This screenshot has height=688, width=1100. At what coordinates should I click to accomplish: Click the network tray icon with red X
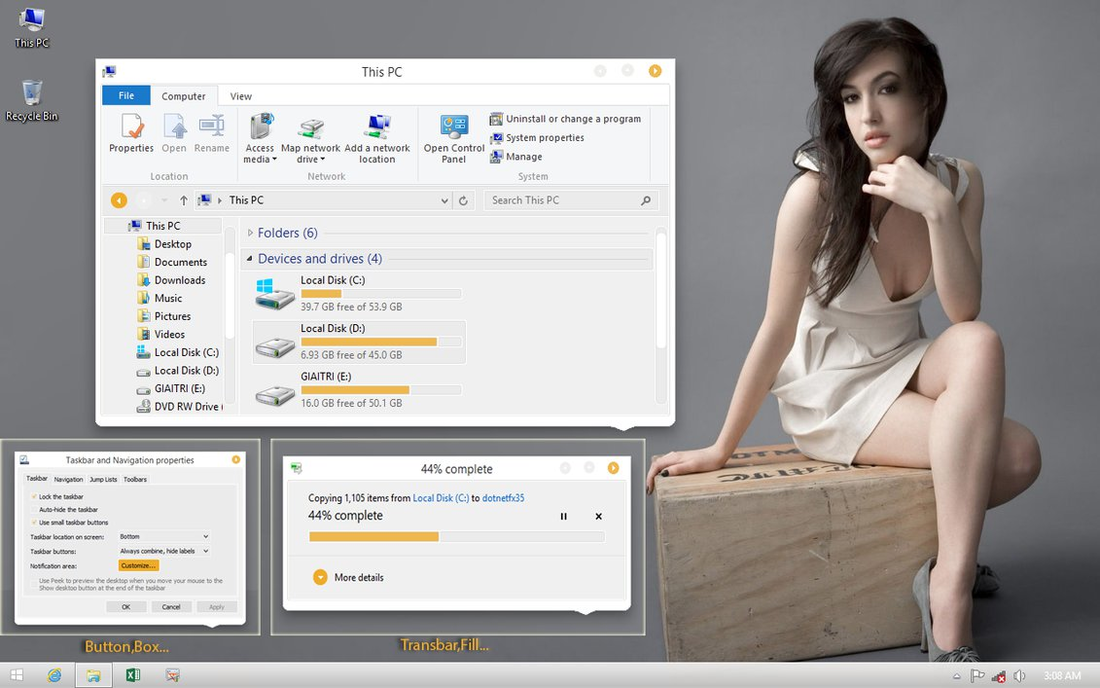tap(998, 676)
